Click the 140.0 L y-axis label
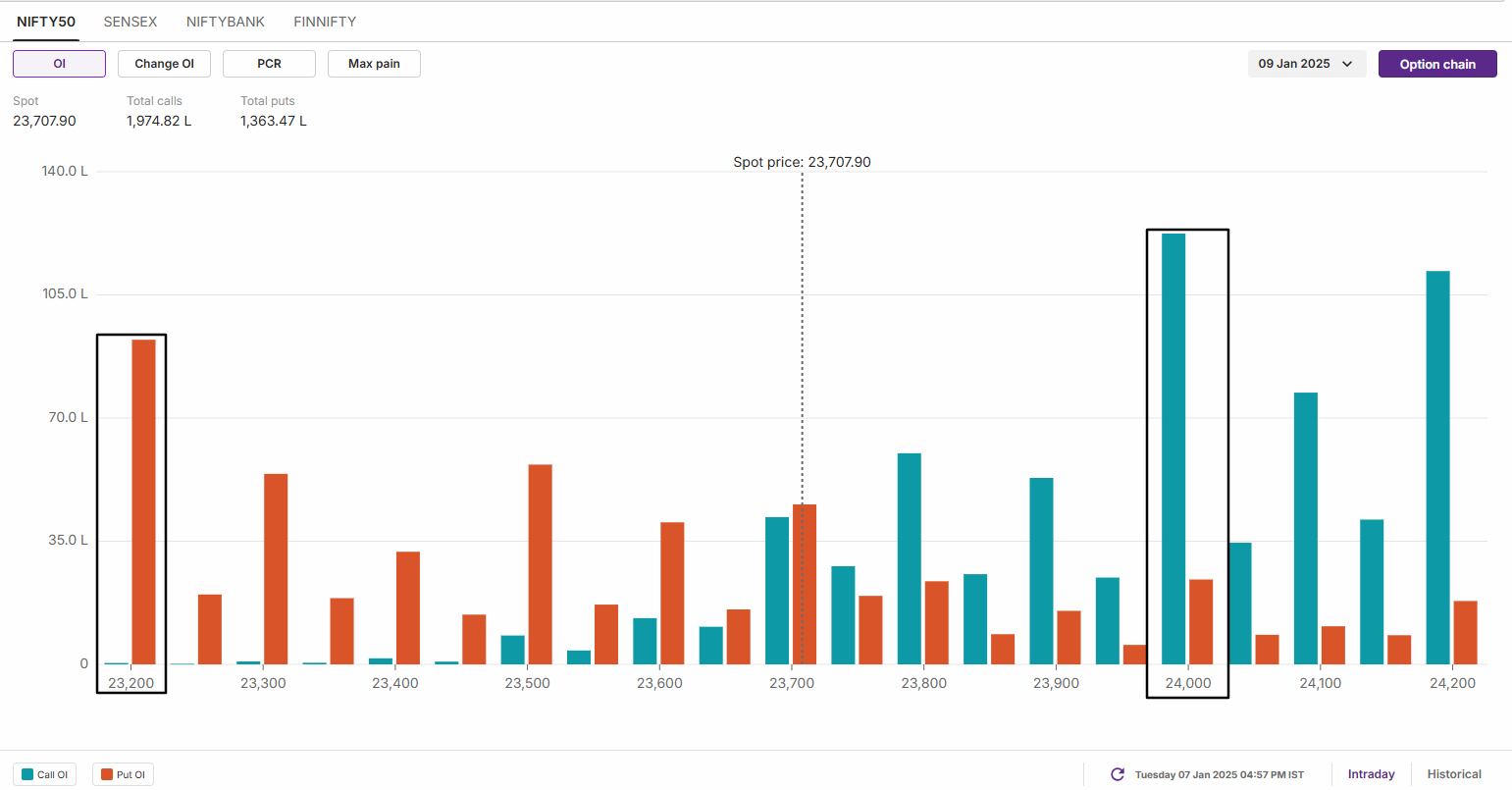Viewport: 1512px width, 790px height. 65,171
